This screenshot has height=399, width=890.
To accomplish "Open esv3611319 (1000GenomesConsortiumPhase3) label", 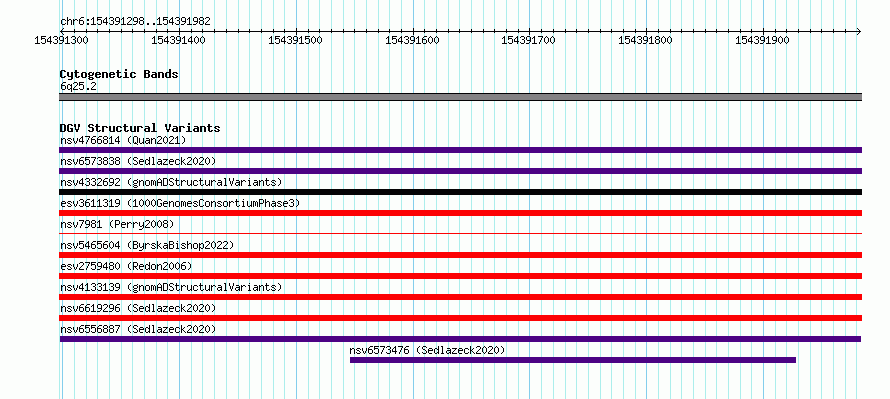I will coord(180,203).
